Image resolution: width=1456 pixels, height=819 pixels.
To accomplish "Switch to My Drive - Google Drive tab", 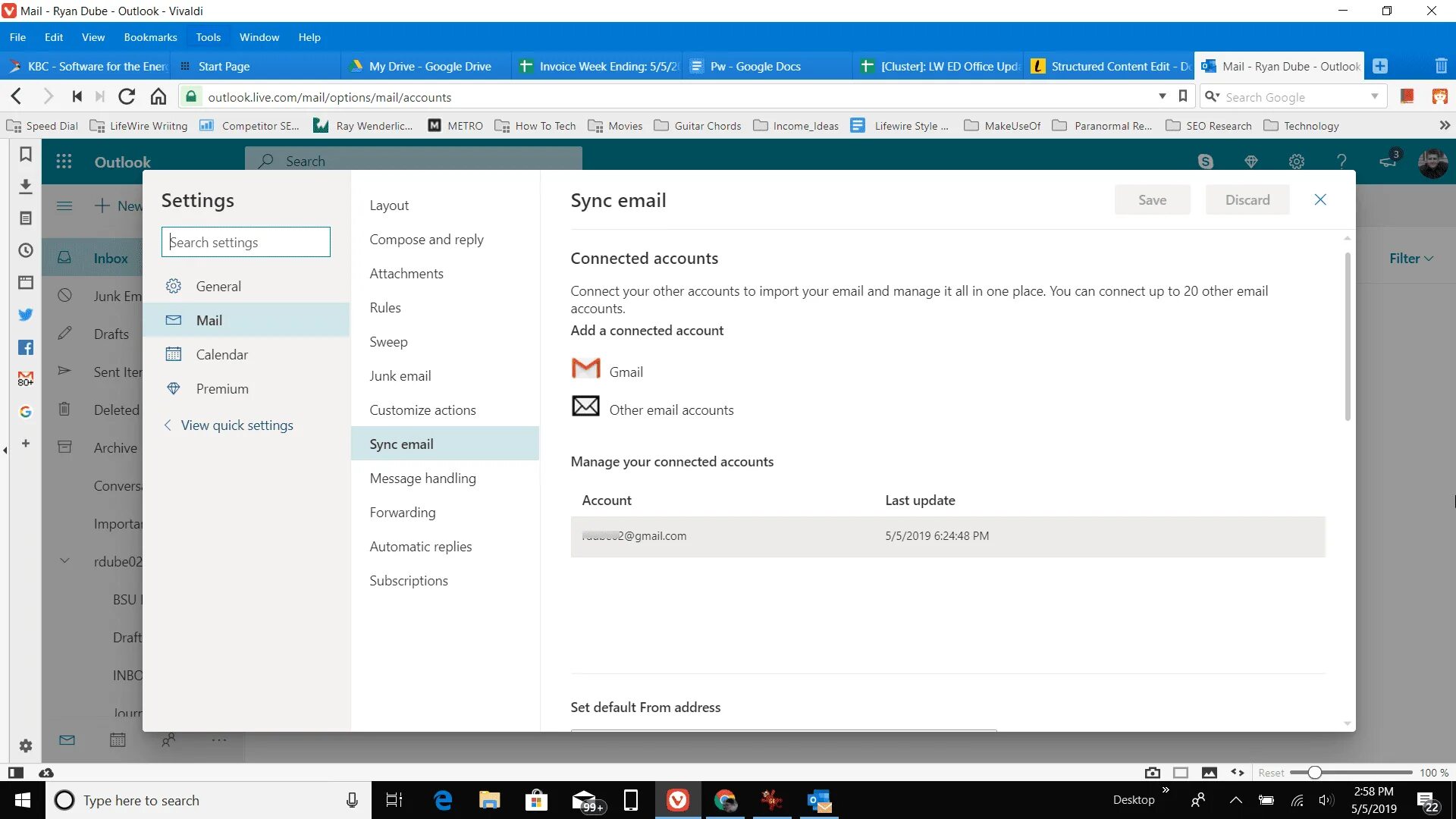I will click(429, 67).
